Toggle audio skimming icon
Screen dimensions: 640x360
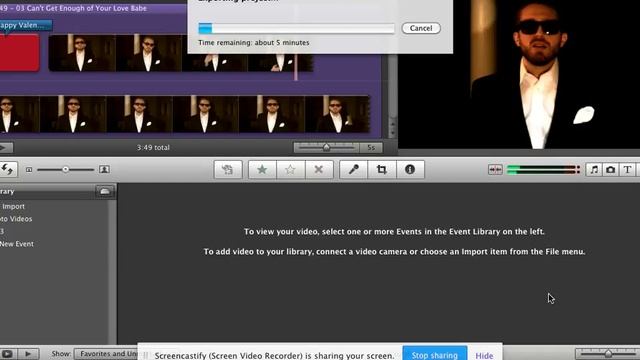click(x=495, y=169)
